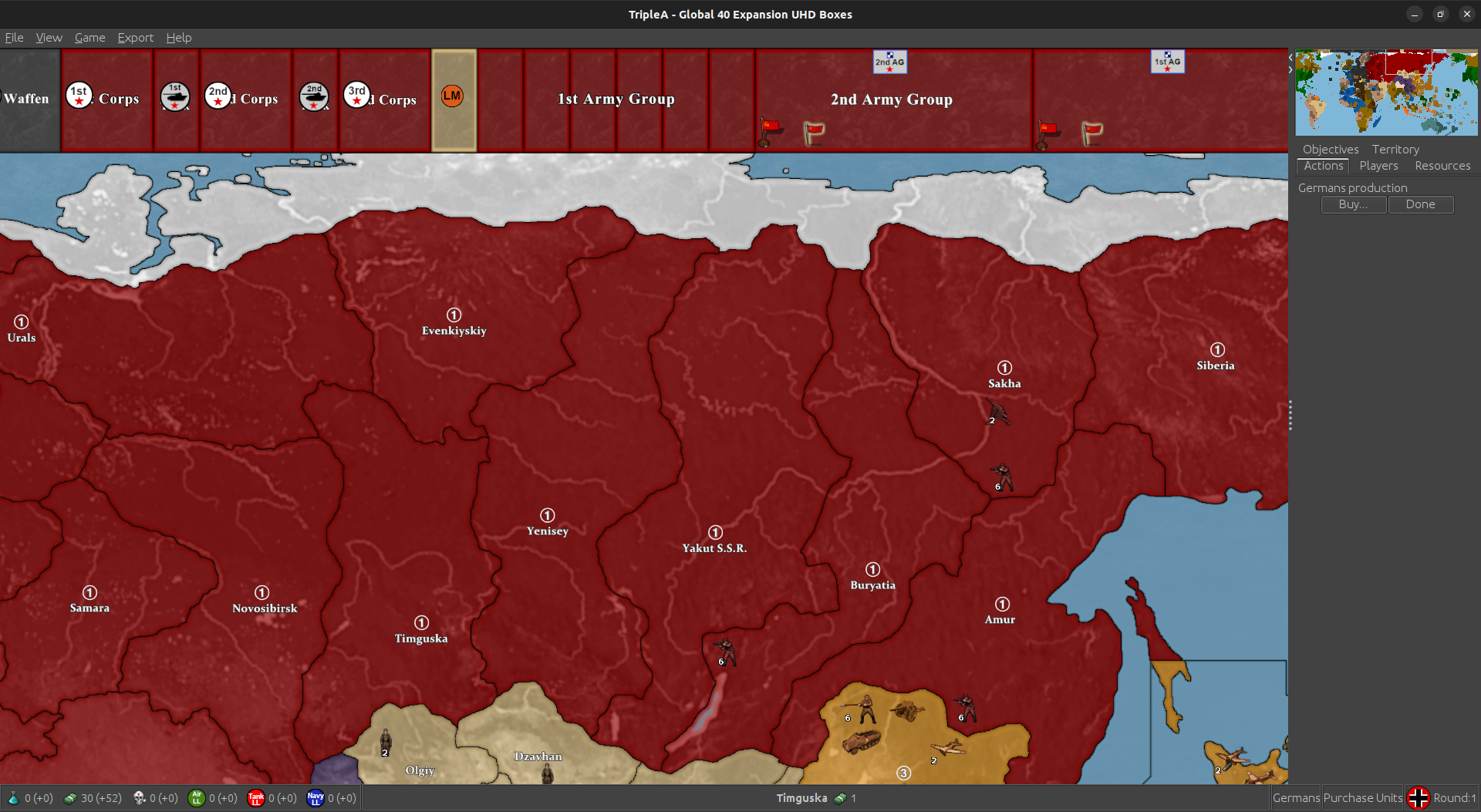Select the Soviet infantry near Manchuria border

coord(965,708)
